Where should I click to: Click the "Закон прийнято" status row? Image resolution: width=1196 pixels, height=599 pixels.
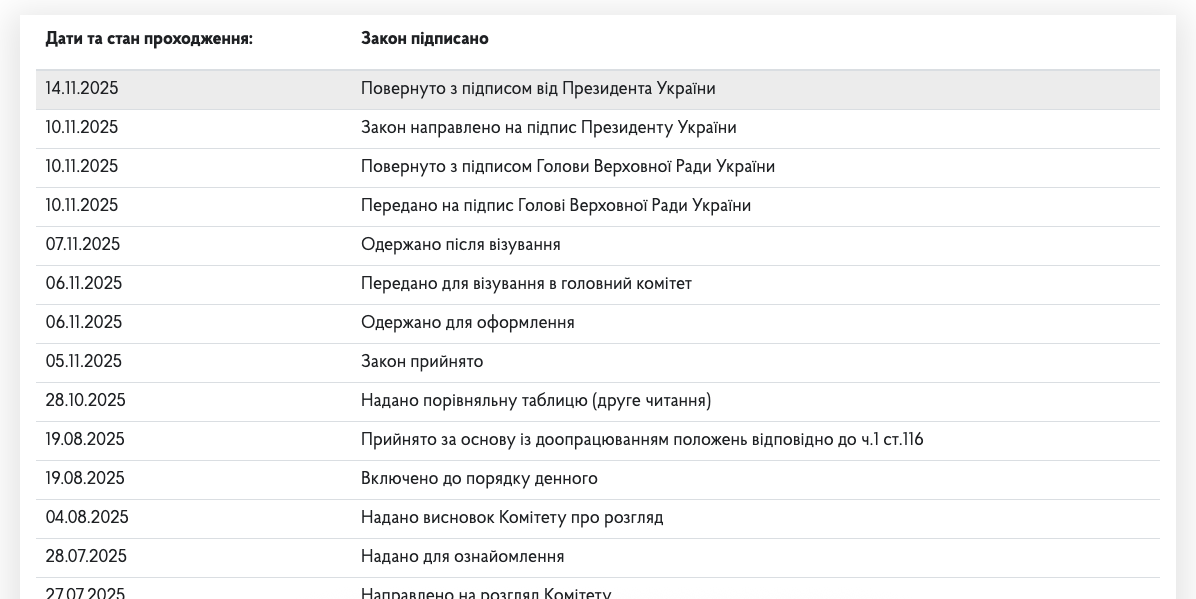click(x=422, y=362)
